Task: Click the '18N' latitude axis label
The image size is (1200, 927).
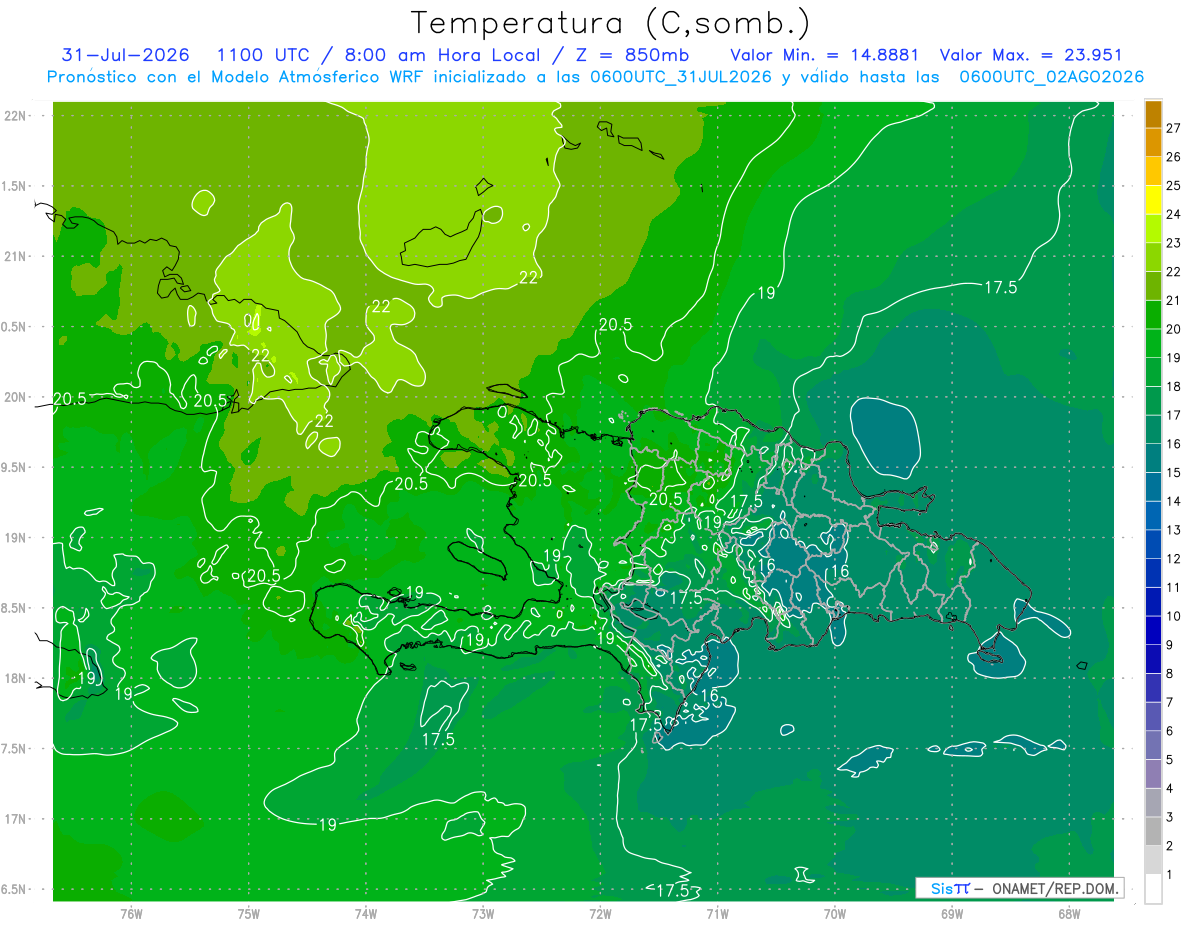Action: [x=16, y=679]
